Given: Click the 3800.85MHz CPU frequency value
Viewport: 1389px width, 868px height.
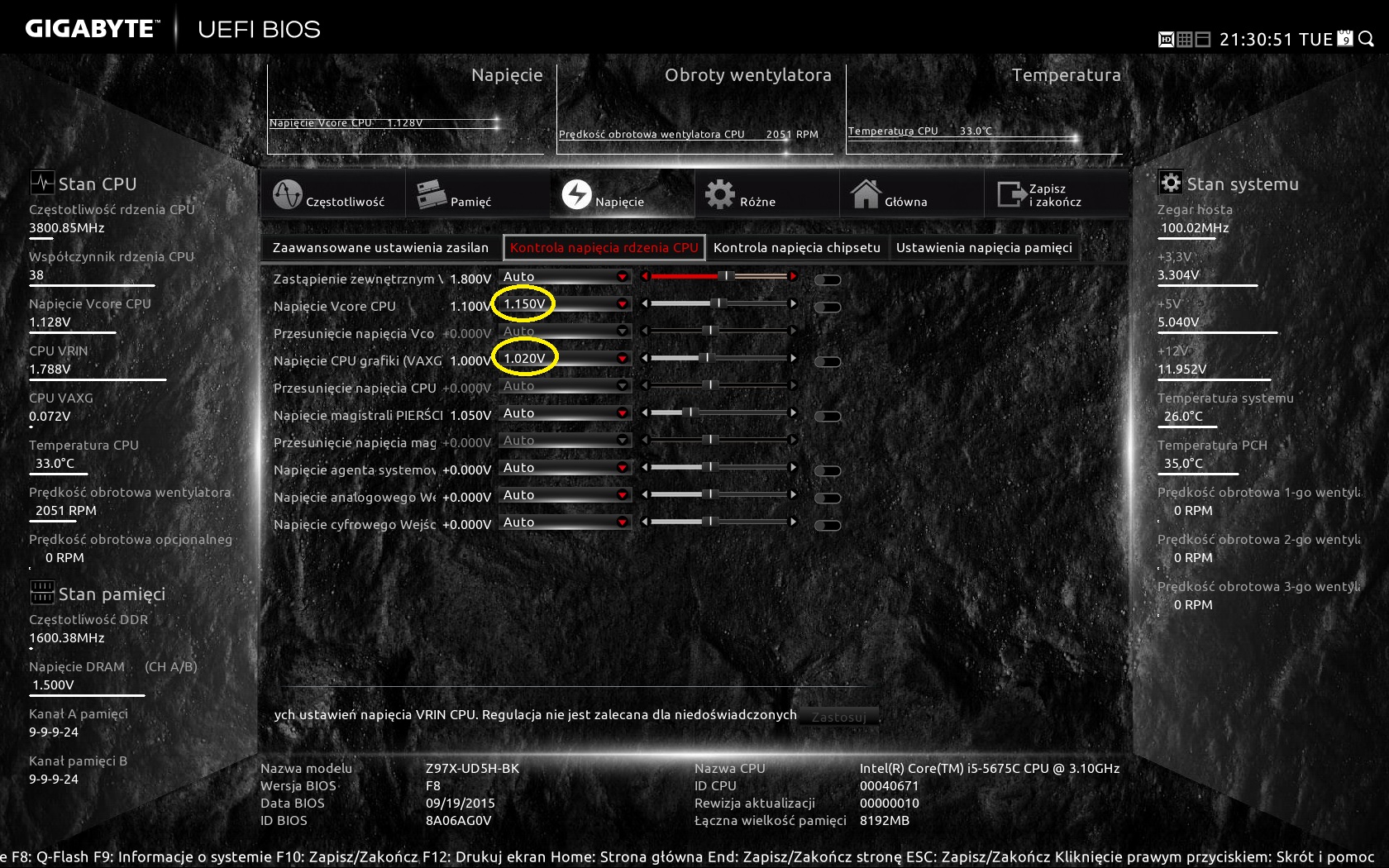Looking at the screenshot, I should tap(67, 227).
